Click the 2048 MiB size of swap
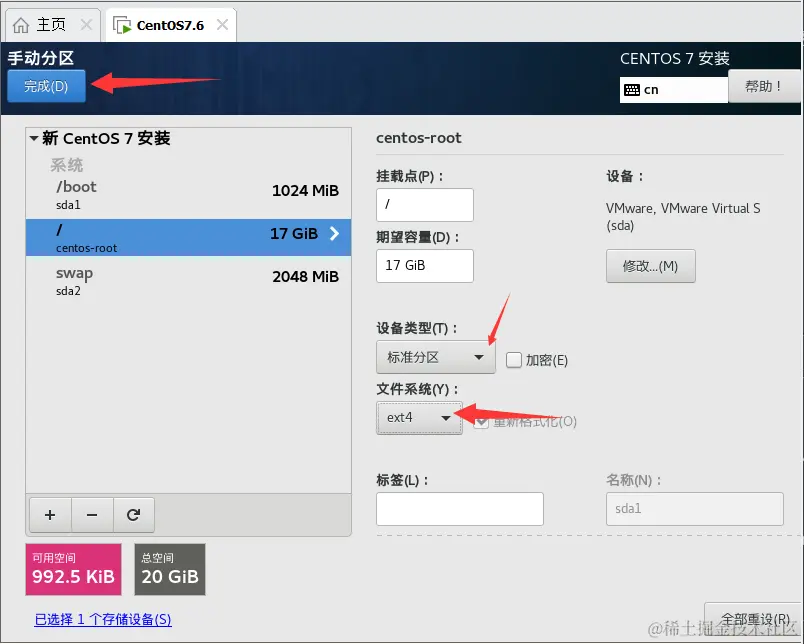The image size is (804, 644). (306, 277)
